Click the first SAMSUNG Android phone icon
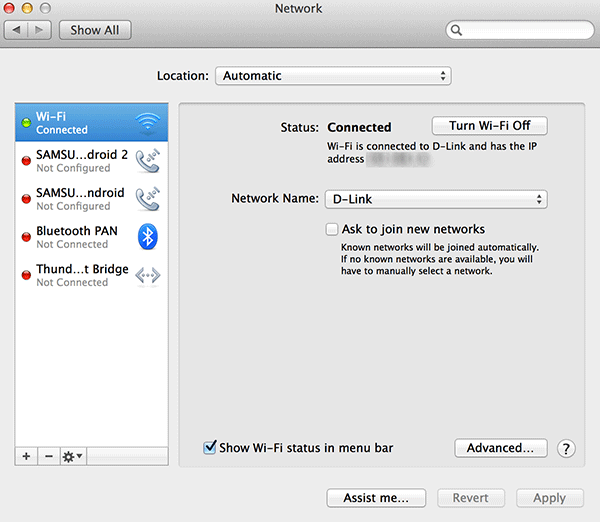 [148, 161]
